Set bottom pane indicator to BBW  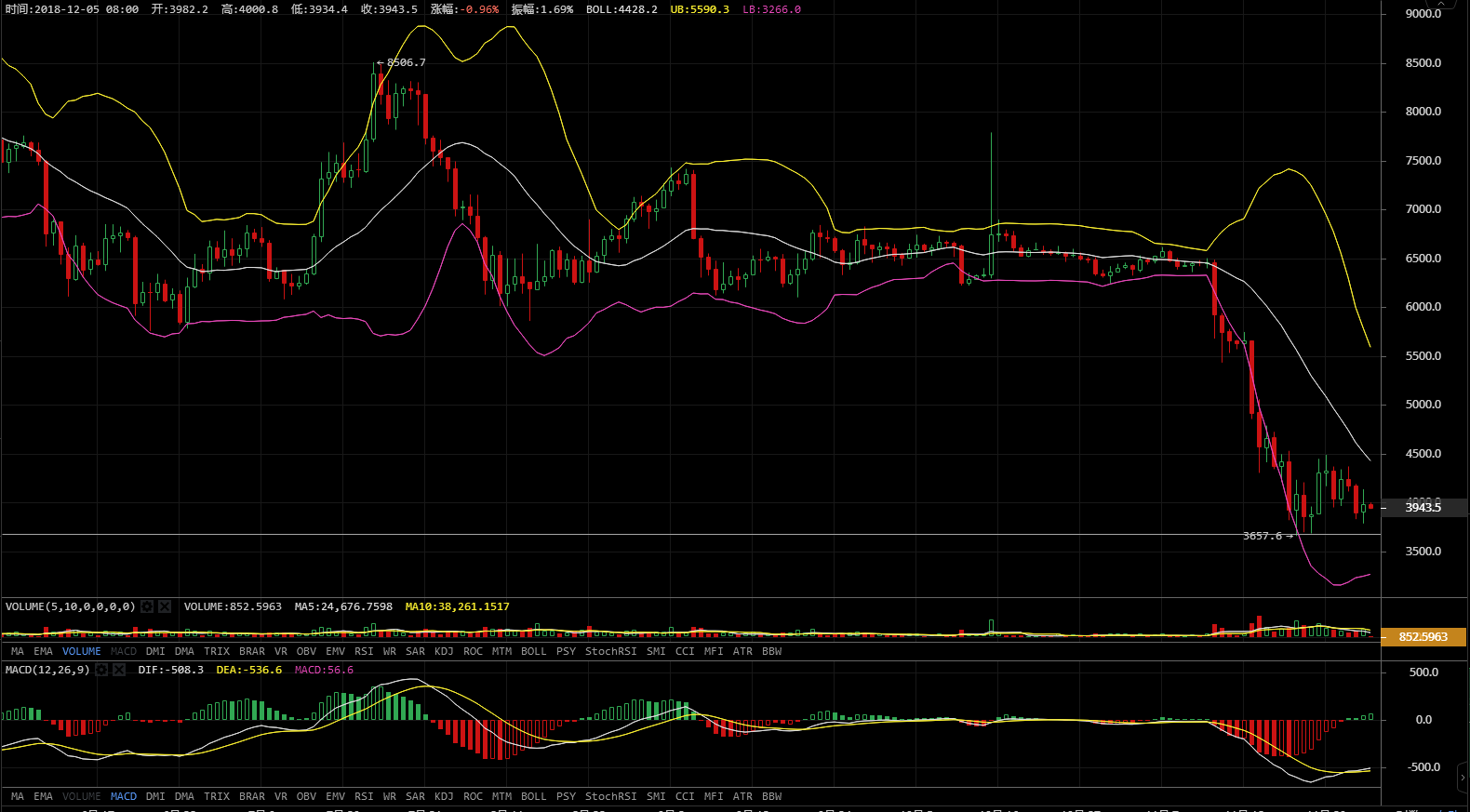[772, 796]
